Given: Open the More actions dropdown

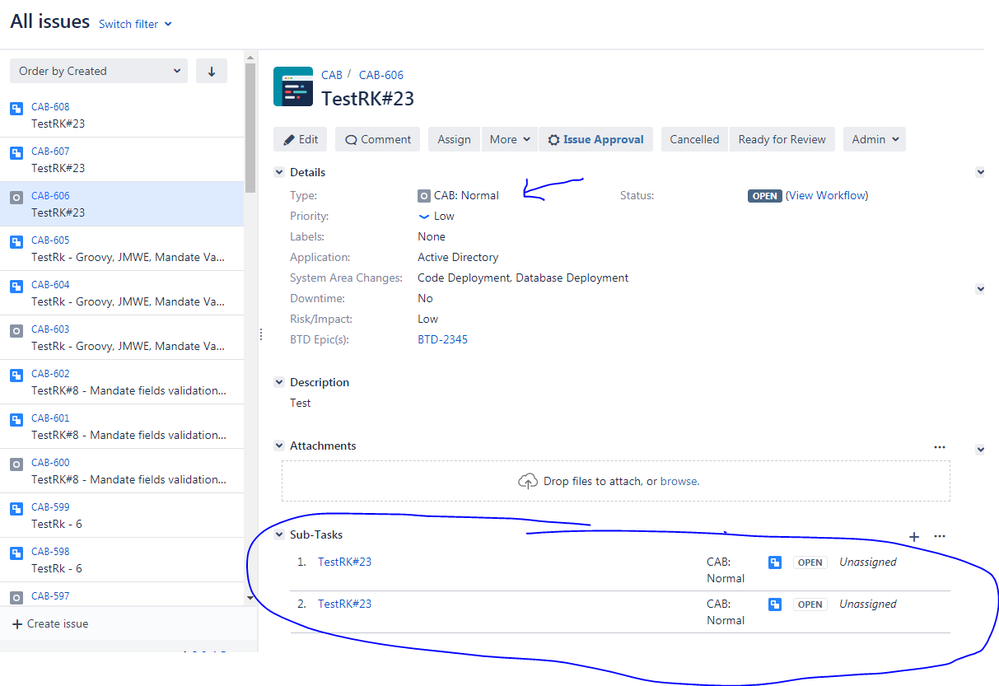Looking at the screenshot, I should click(510, 139).
